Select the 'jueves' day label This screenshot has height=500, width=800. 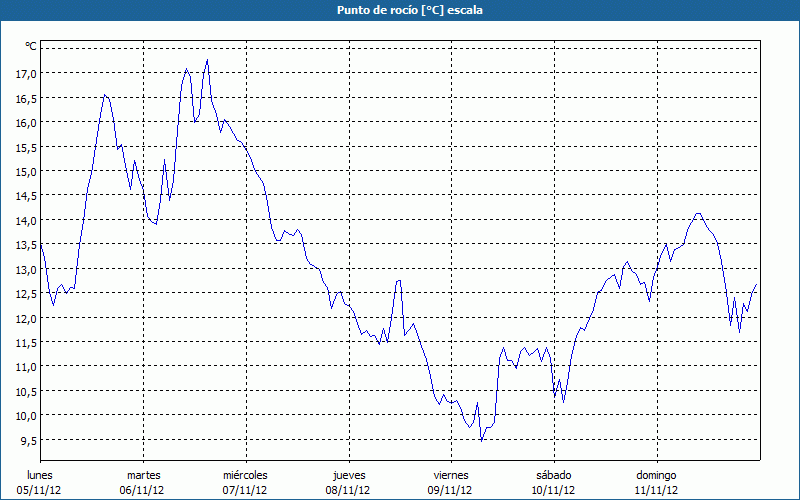348,475
